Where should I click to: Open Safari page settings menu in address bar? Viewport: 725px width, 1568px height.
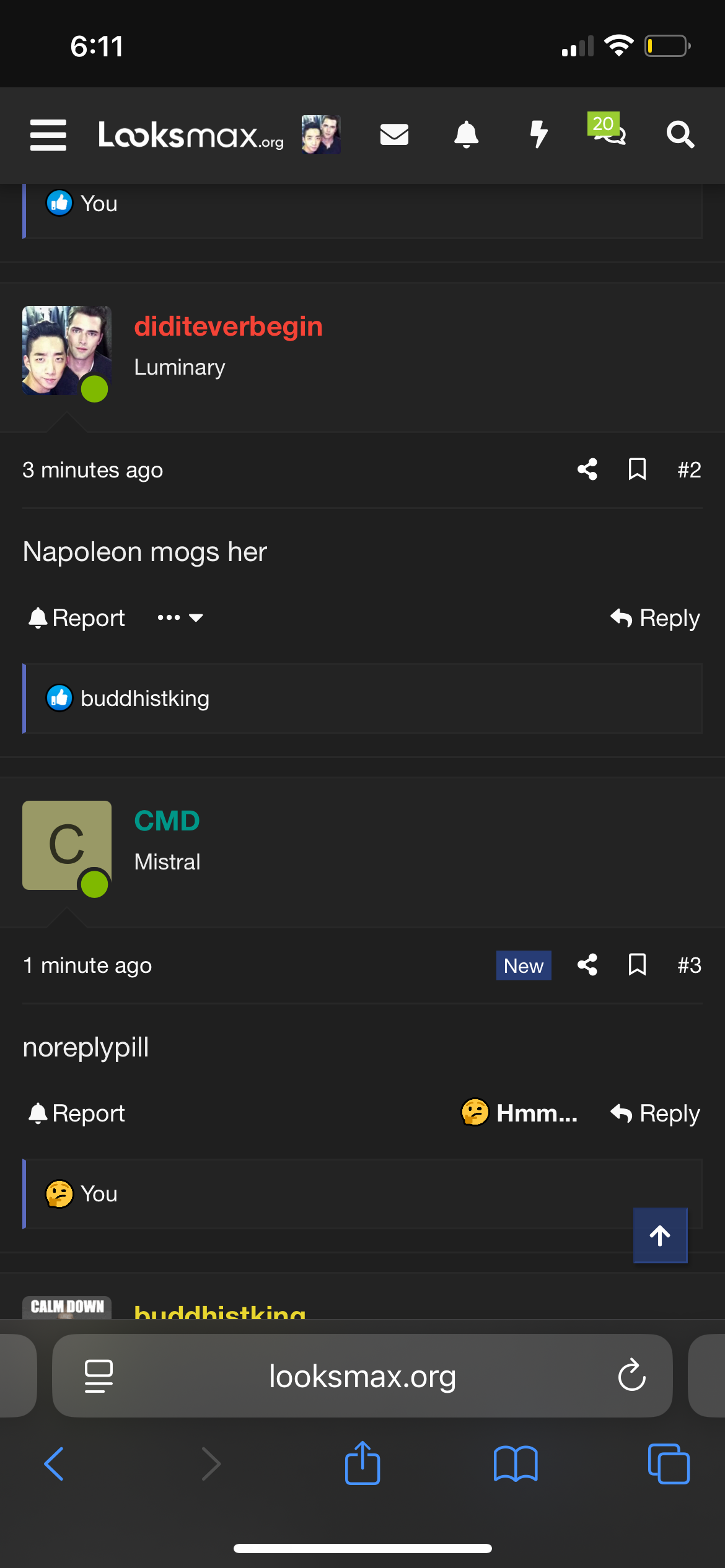click(99, 1376)
